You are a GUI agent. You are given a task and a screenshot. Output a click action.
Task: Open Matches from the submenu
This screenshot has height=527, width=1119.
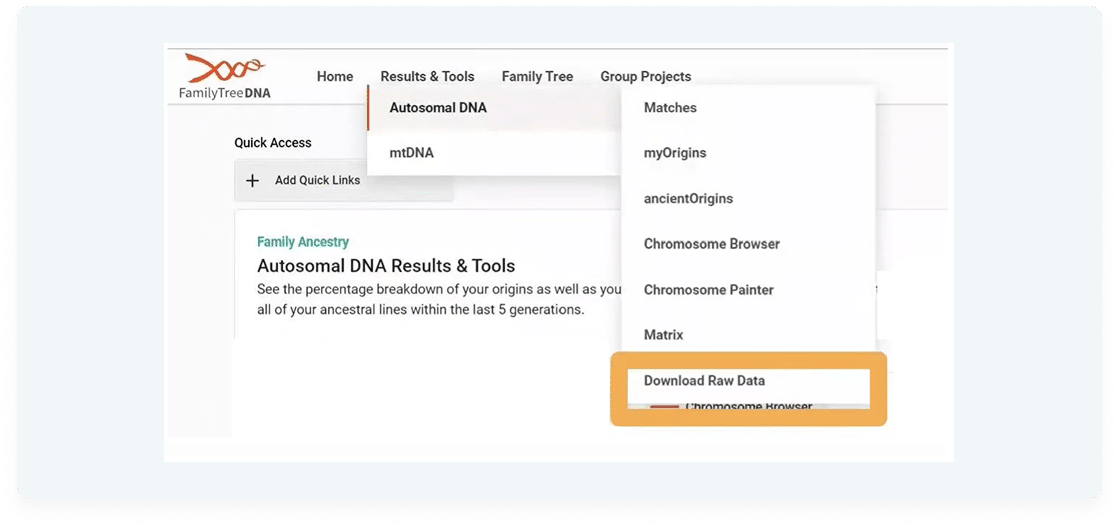[x=670, y=108]
